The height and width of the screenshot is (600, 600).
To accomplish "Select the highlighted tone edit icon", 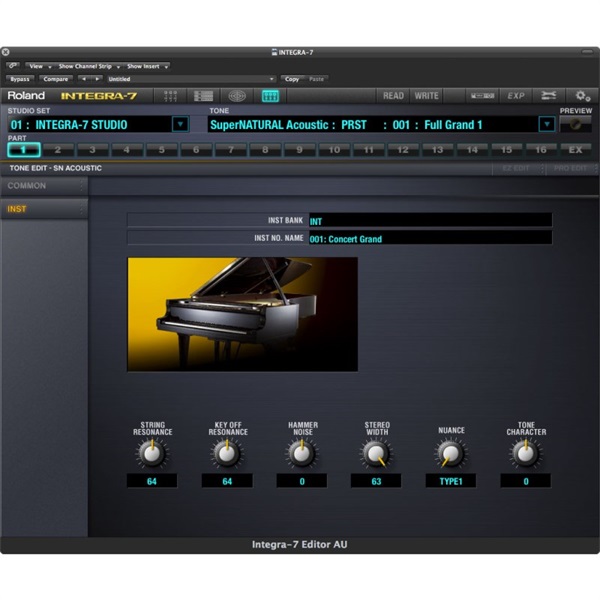I will pos(270,96).
